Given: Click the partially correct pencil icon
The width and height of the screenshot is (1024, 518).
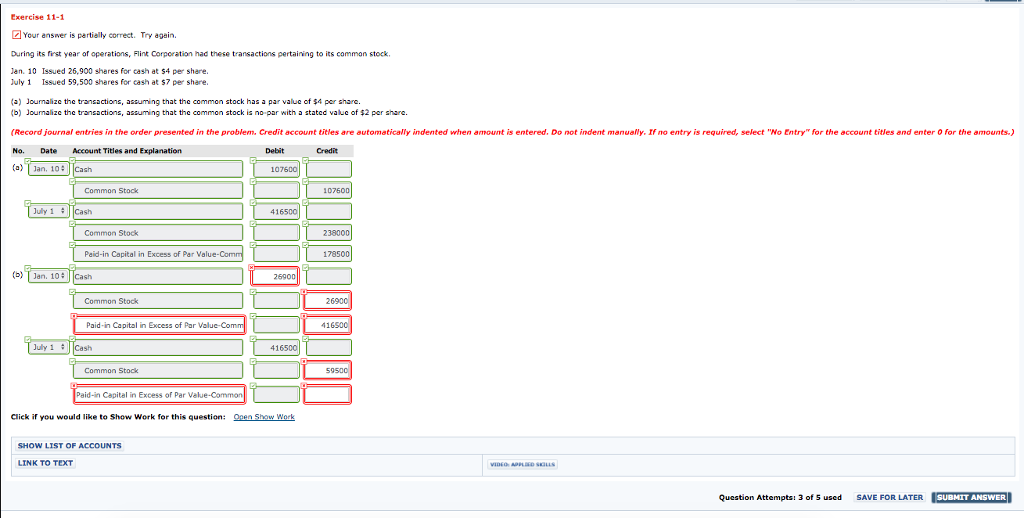Looking at the screenshot, I should click(x=16, y=35).
